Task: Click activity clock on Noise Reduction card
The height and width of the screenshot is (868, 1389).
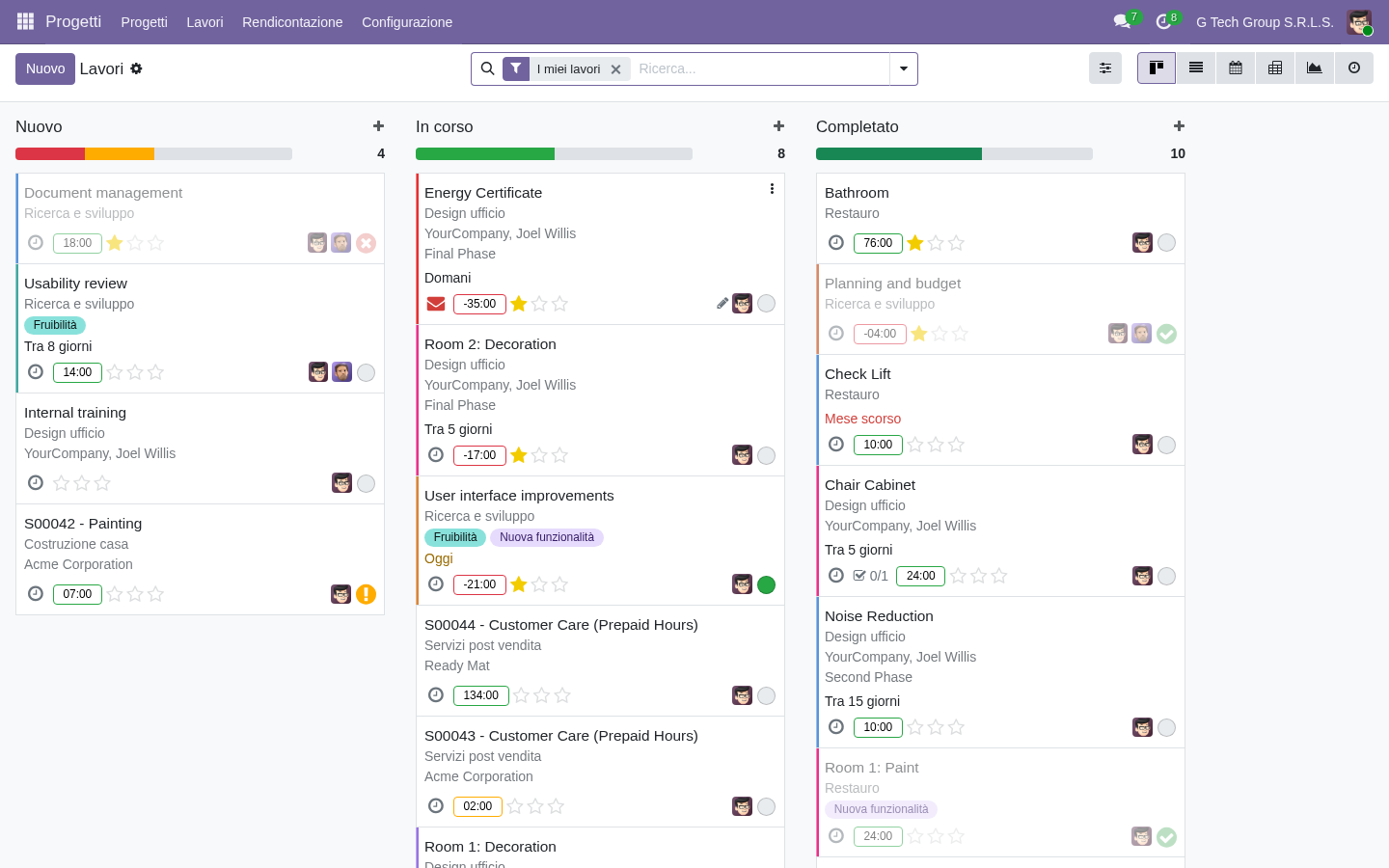Action: pyautogui.click(x=836, y=727)
